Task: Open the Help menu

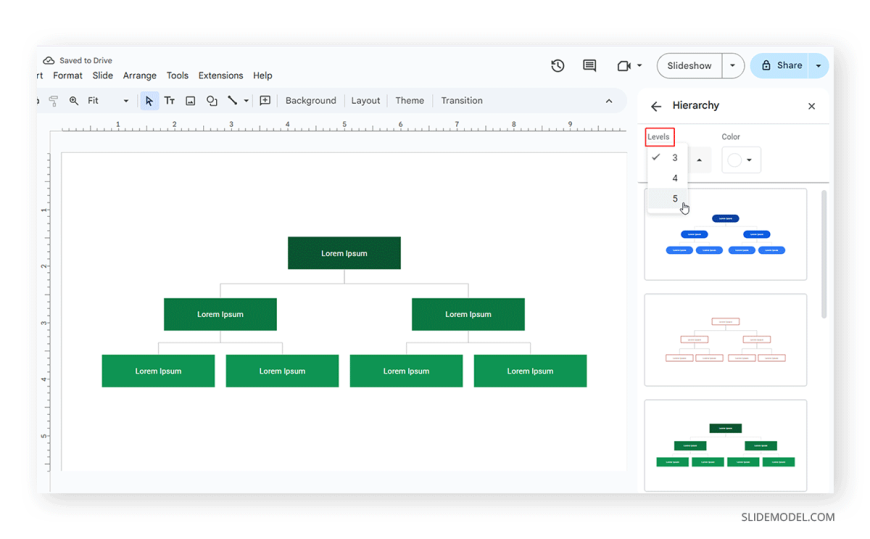Action: [x=262, y=75]
